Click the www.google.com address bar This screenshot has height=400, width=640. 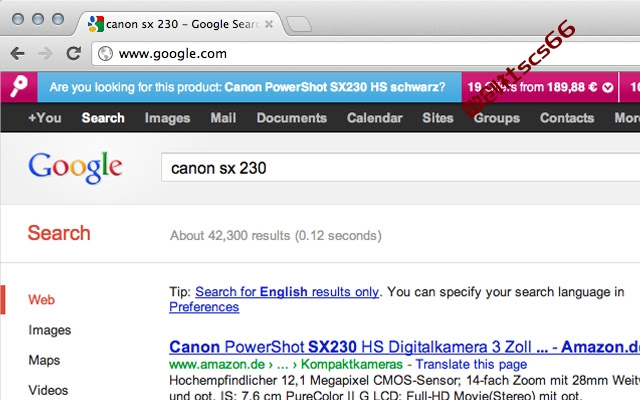pyautogui.click(x=366, y=53)
